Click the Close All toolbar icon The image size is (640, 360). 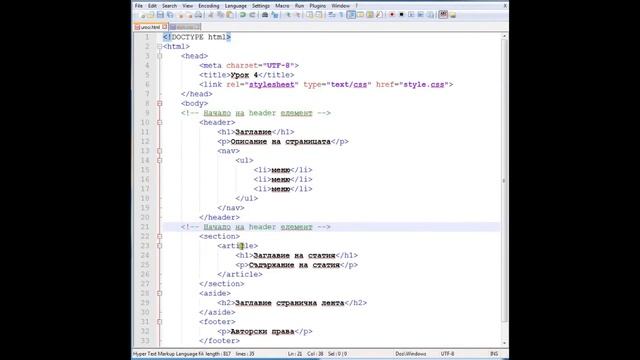pyautogui.click(x=189, y=15)
